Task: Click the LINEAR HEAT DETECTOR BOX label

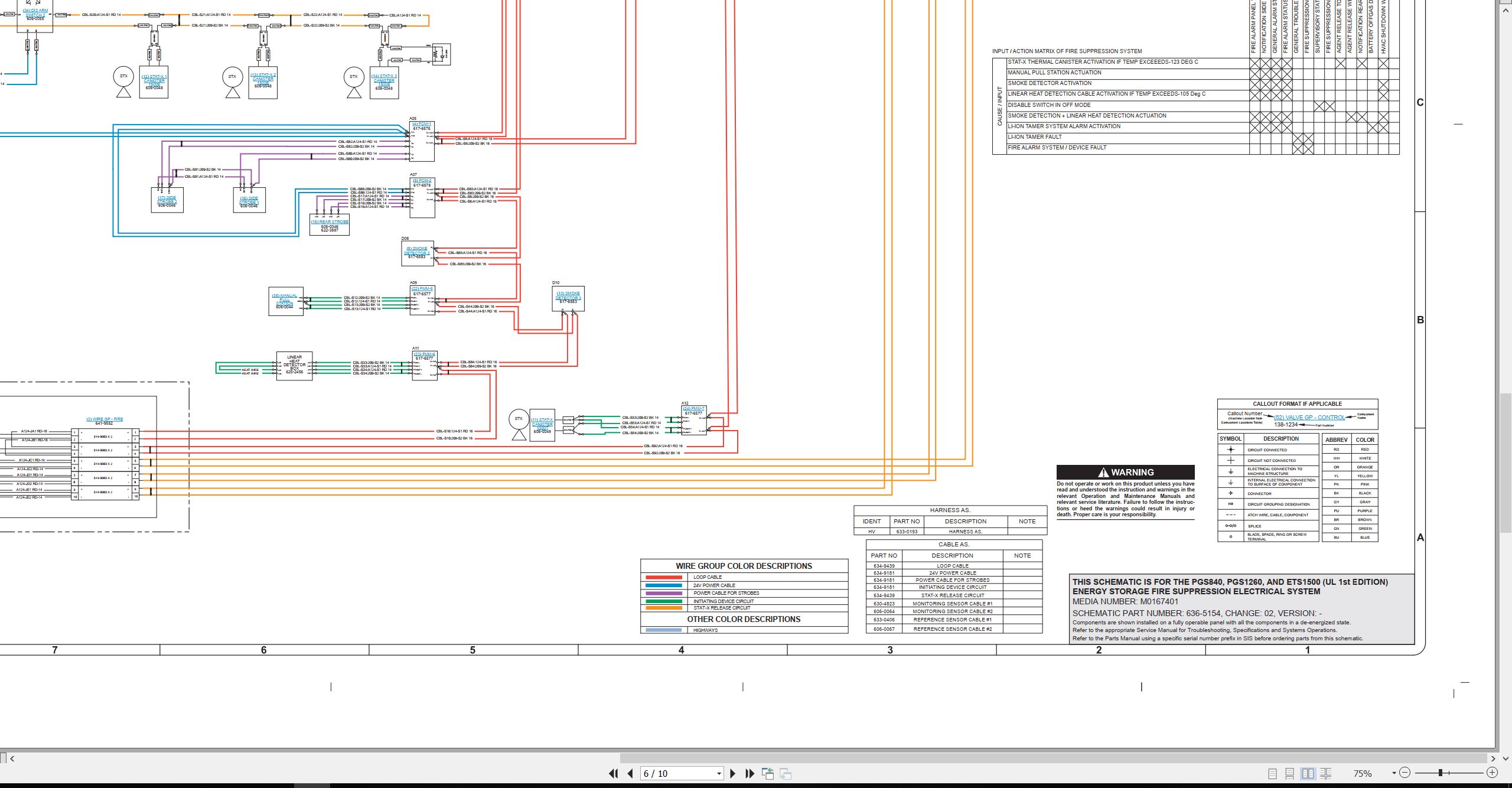Action: pos(294,364)
